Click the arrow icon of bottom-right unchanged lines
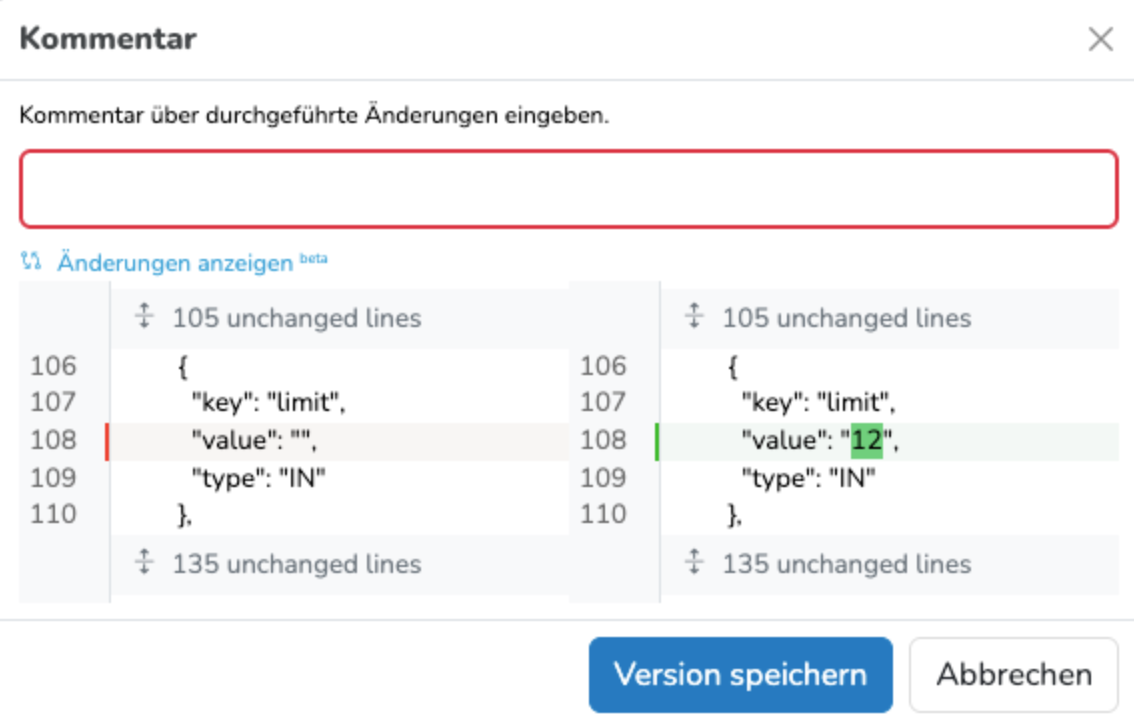 point(695,563)
